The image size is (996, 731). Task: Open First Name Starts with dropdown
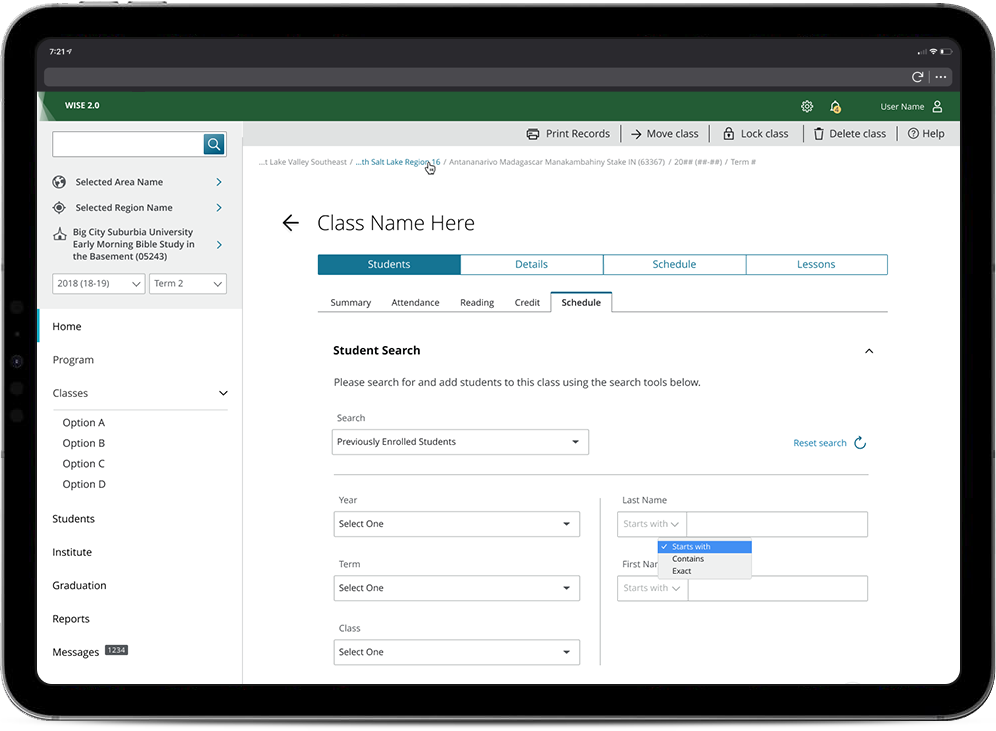[652, 588]
